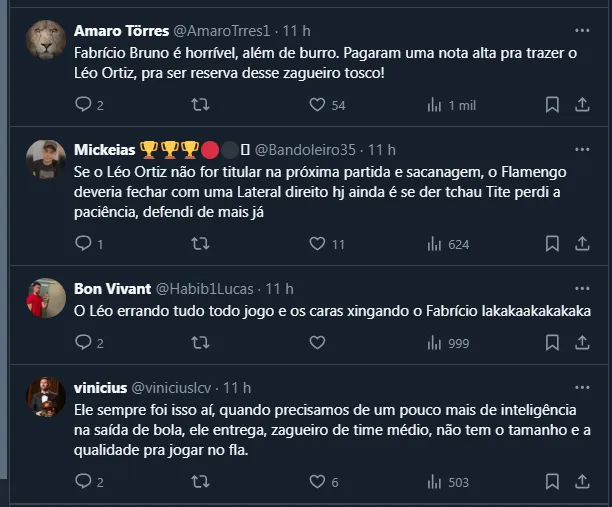This screenshot has width=612, height=507.
Task: Retweet Amaro Tôrres's post about Fabrício Bruno
Action: [199, 105]
